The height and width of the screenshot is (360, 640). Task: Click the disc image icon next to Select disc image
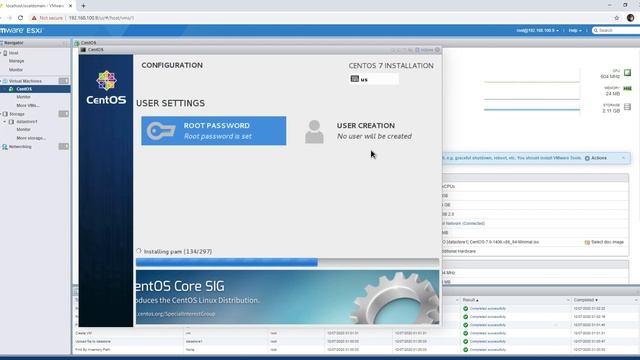(x=587, y=242)
